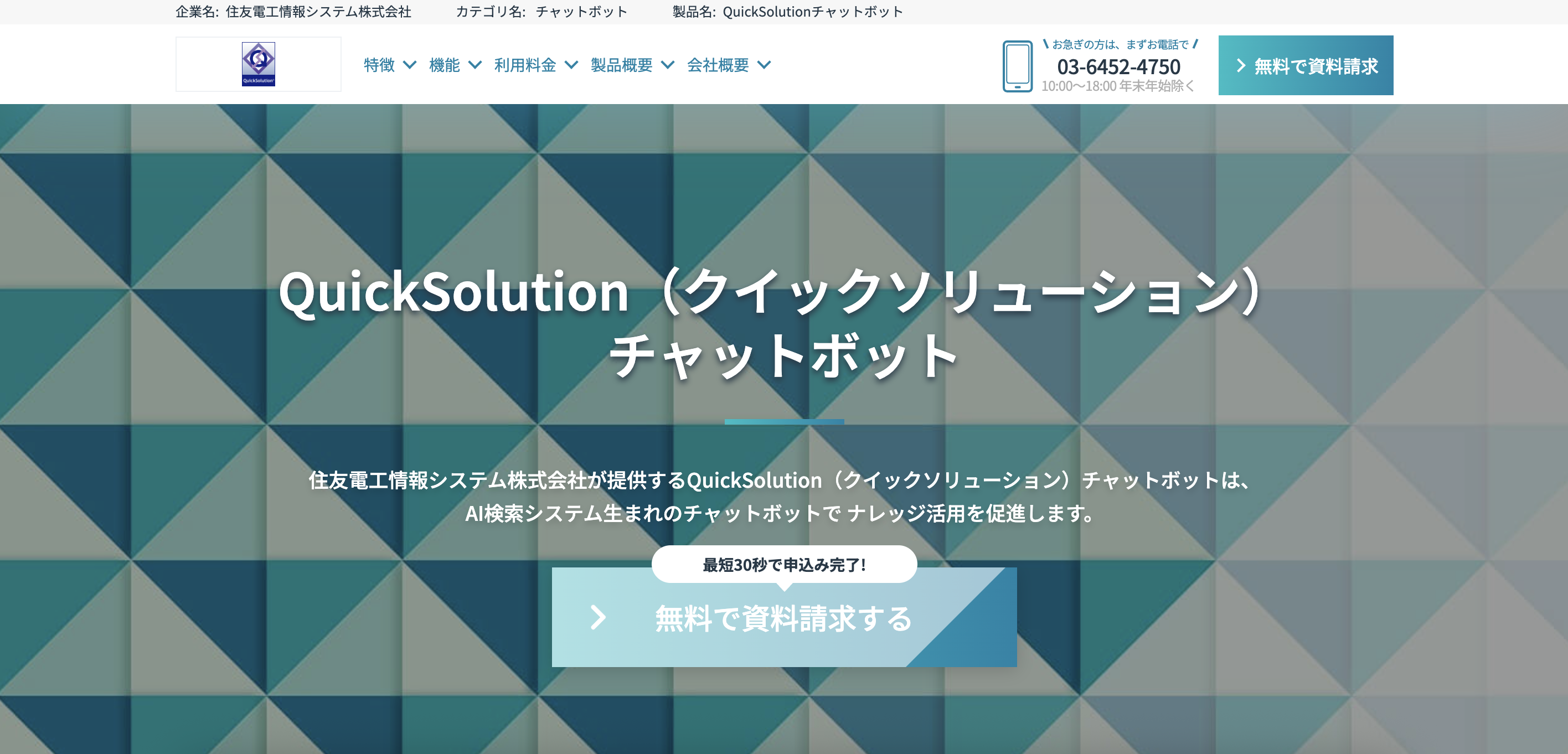Open the 機能 menu item
Image resolution: width=1568 pixels, height=754 pixels.
[445, 65]
